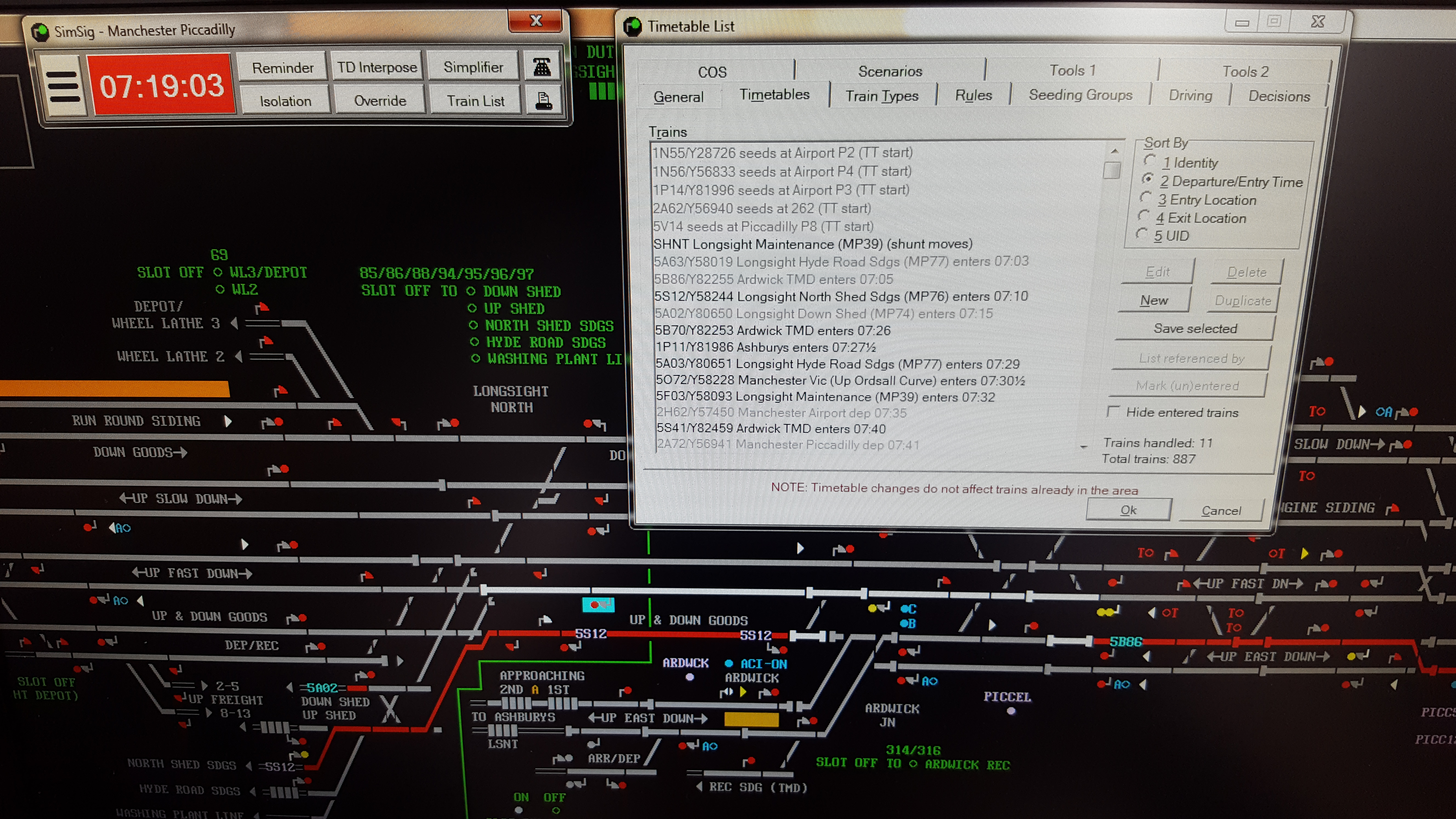Viewport: 1456px width, 819px height.
Task: Click the printer/messages icon below telephone
Action: click(x=543, y=101)
